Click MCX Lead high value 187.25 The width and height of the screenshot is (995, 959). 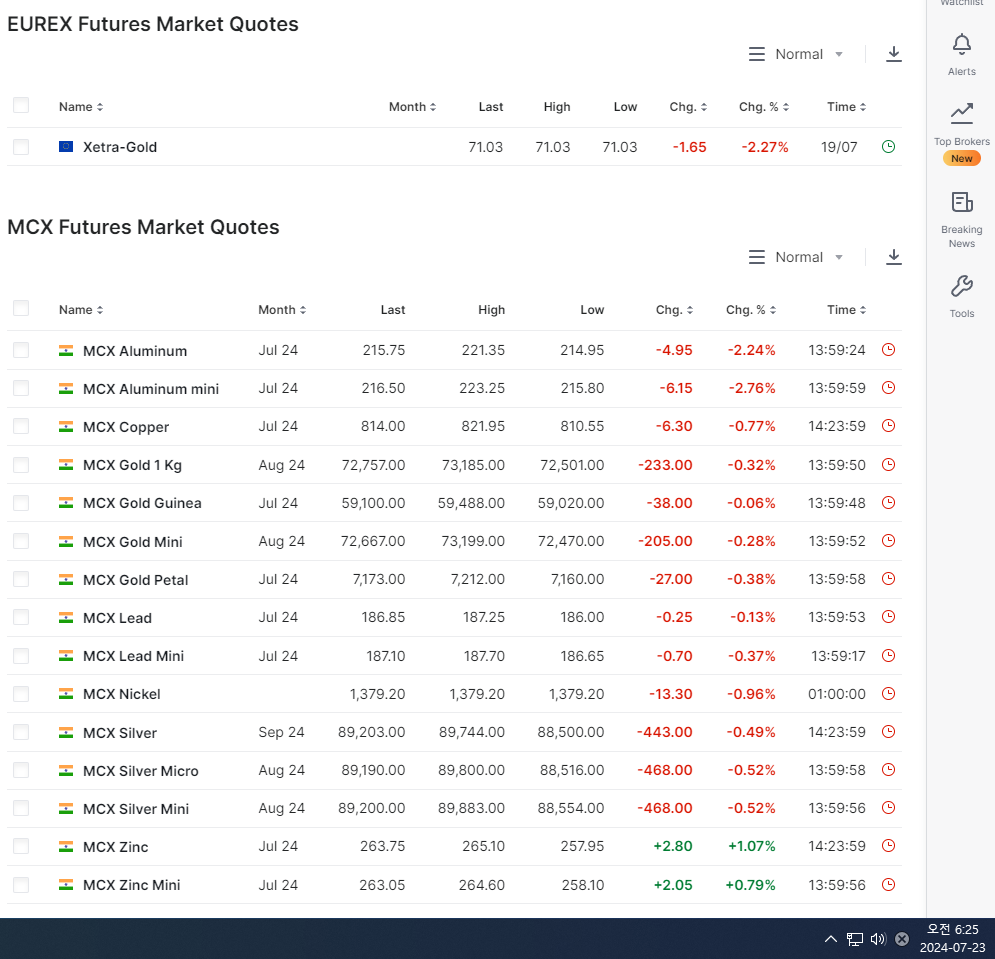pyautogui.click(x=484, y=617)
